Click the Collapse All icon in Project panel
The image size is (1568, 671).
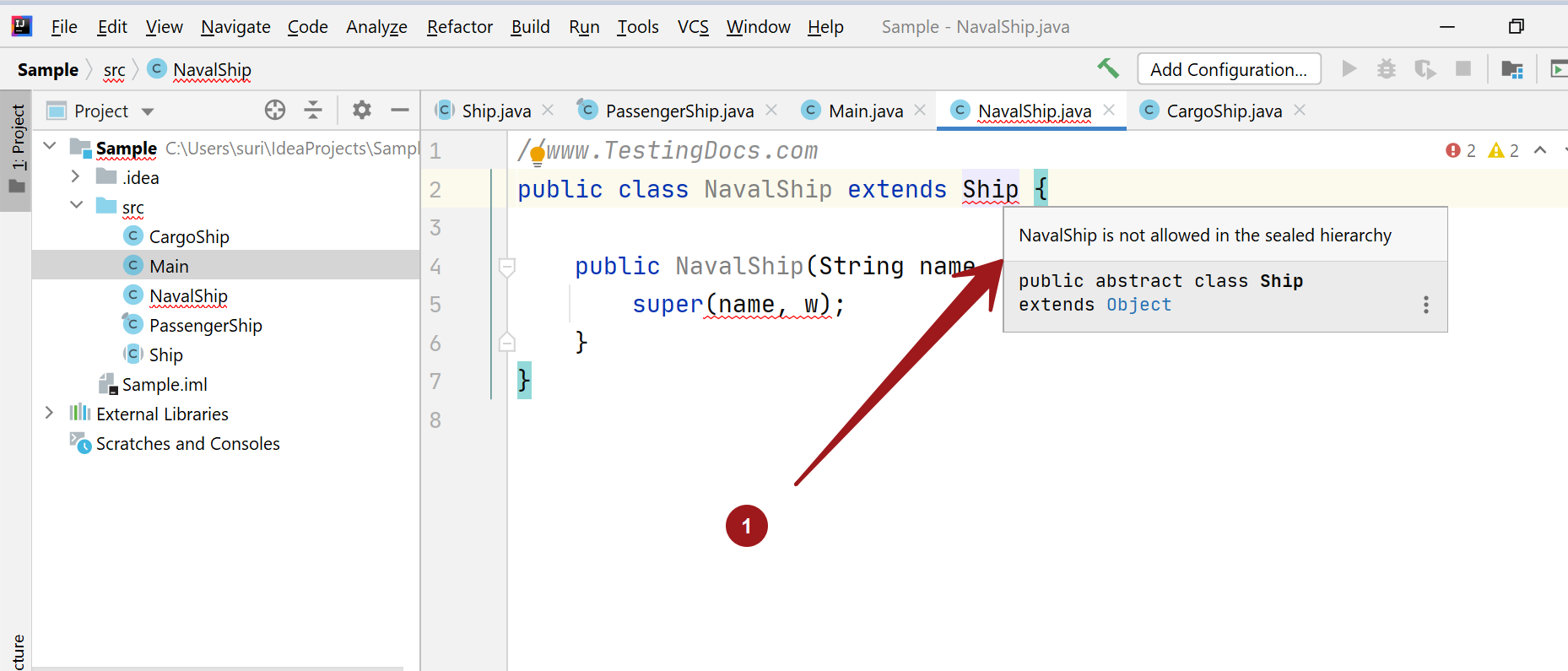click(313, 110)
